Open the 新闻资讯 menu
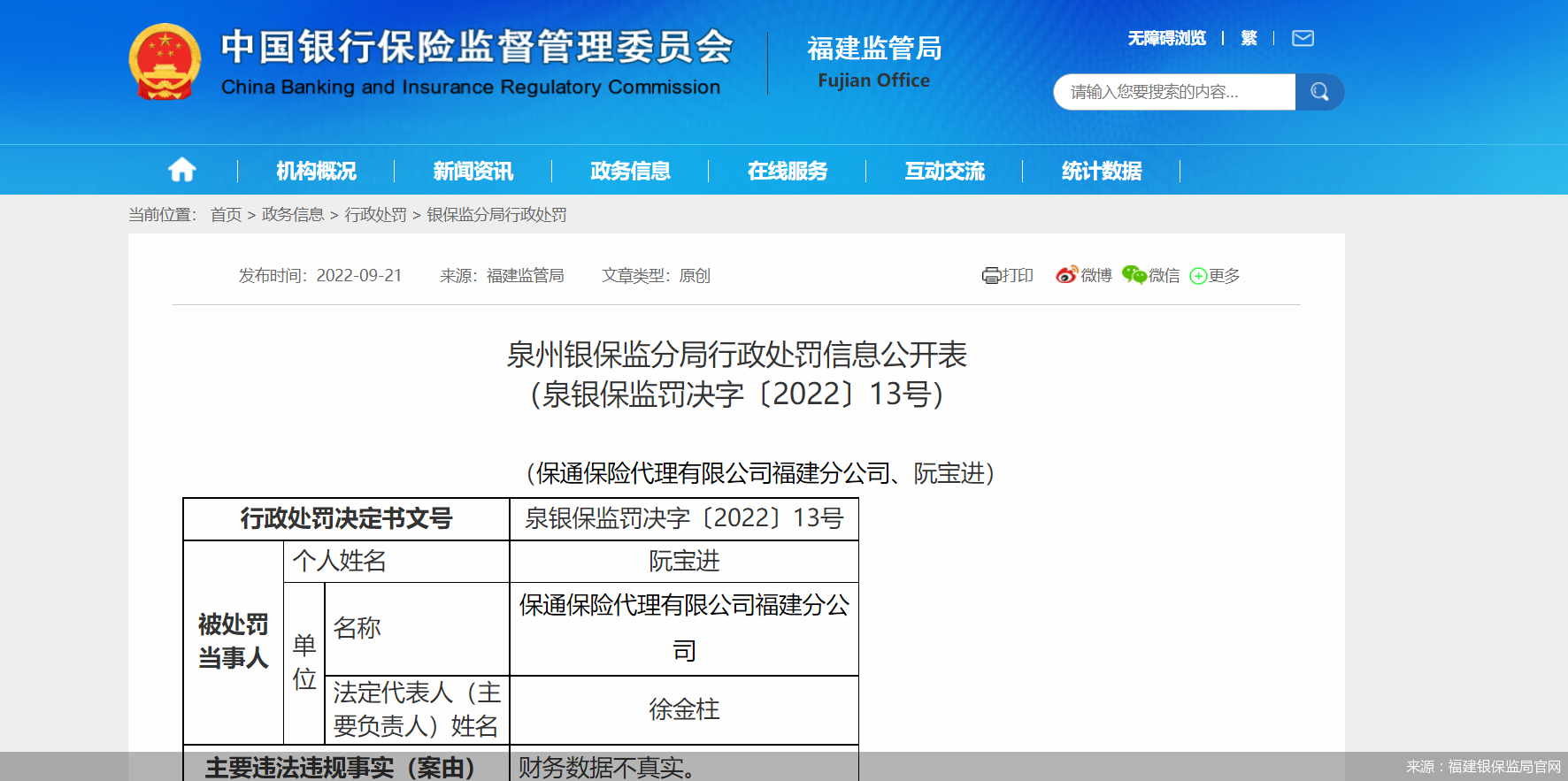 [473, 171]
